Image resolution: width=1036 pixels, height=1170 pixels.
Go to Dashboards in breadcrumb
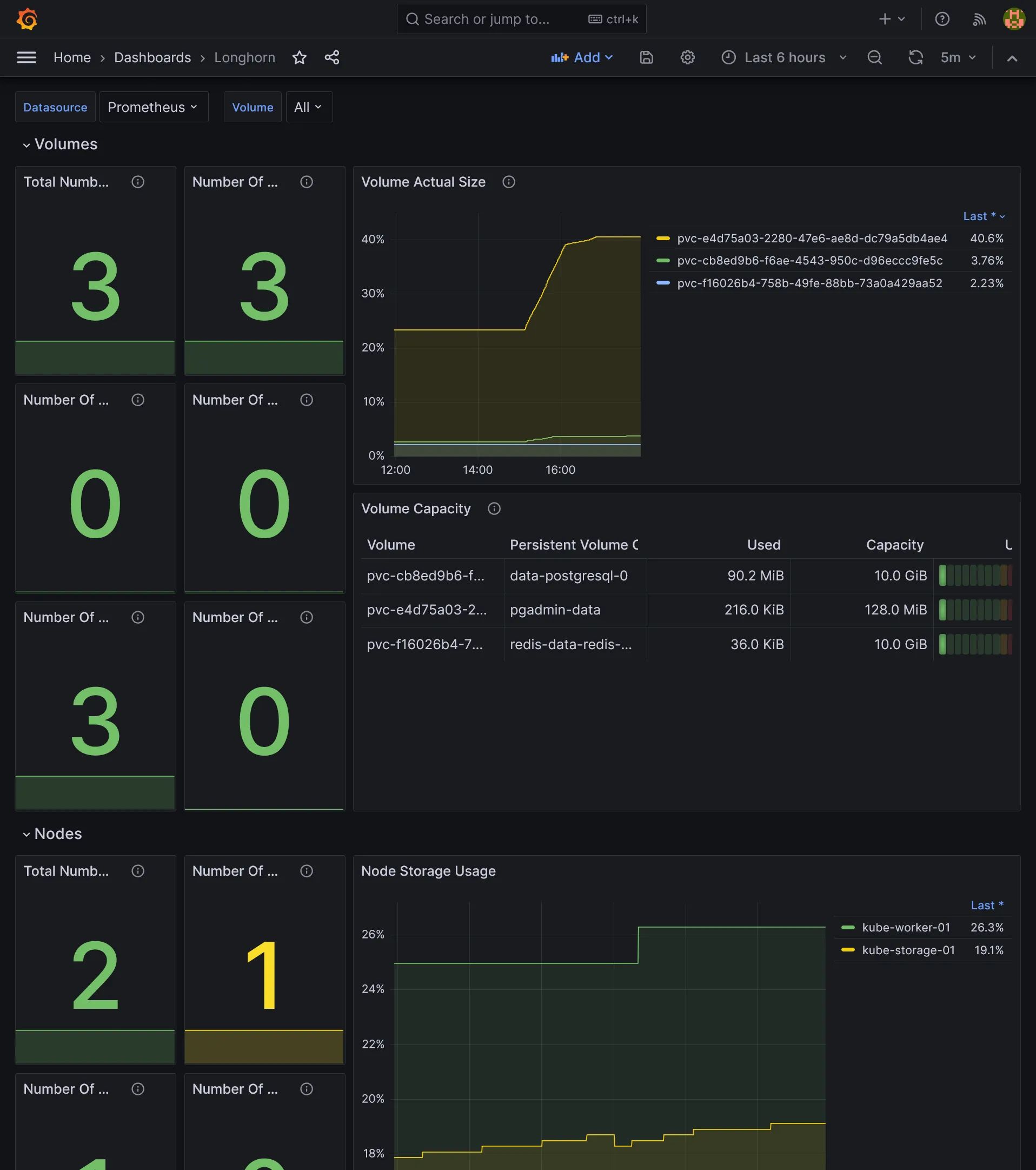click(x=152, y=57)
